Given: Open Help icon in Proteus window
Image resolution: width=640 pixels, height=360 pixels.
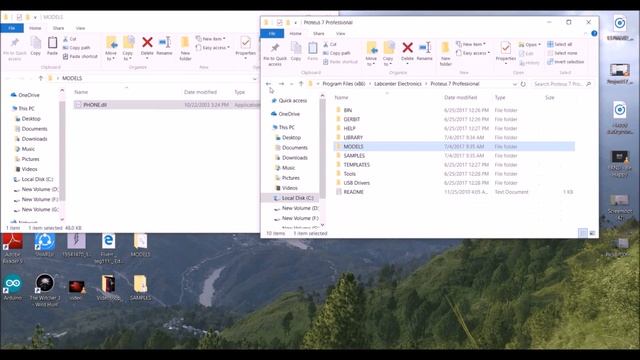Looking at the screenshot, I should coord(594,33).
